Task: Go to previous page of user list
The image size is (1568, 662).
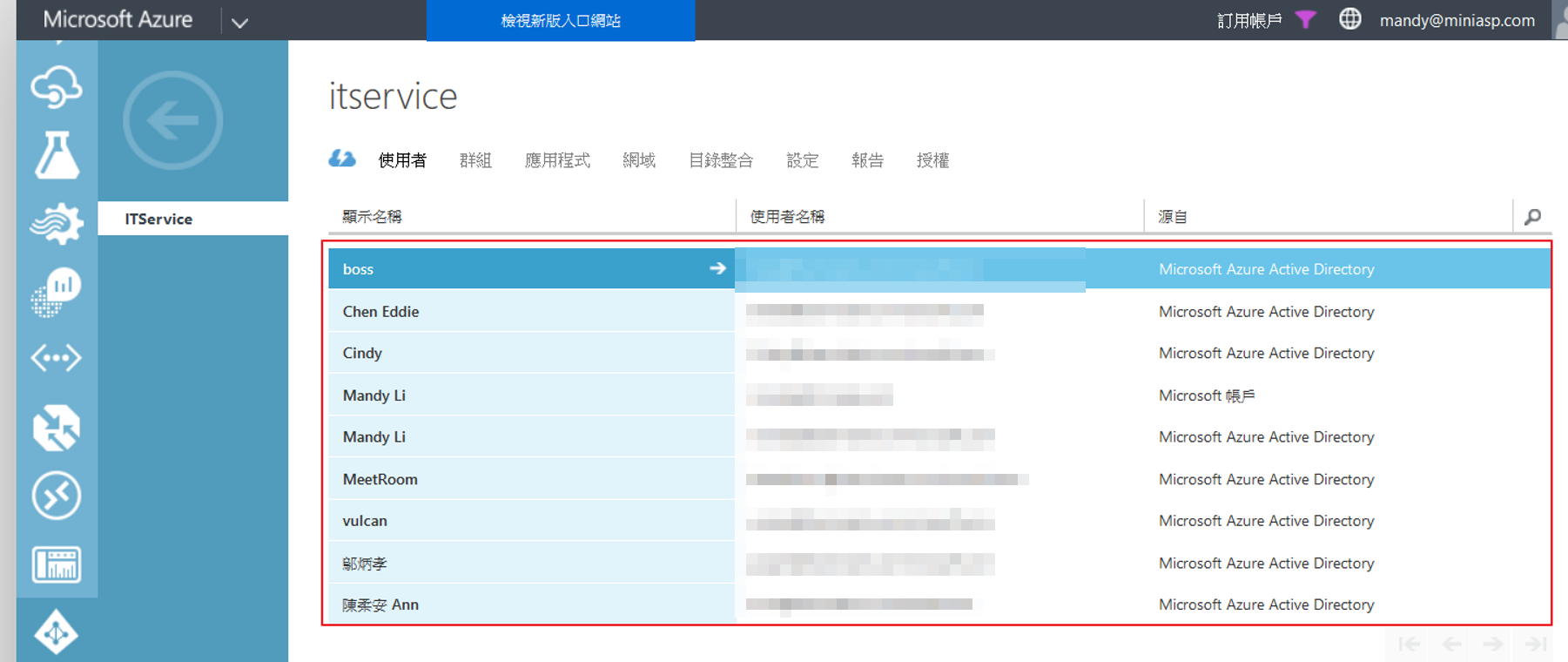Action: tap(1451, 644)
